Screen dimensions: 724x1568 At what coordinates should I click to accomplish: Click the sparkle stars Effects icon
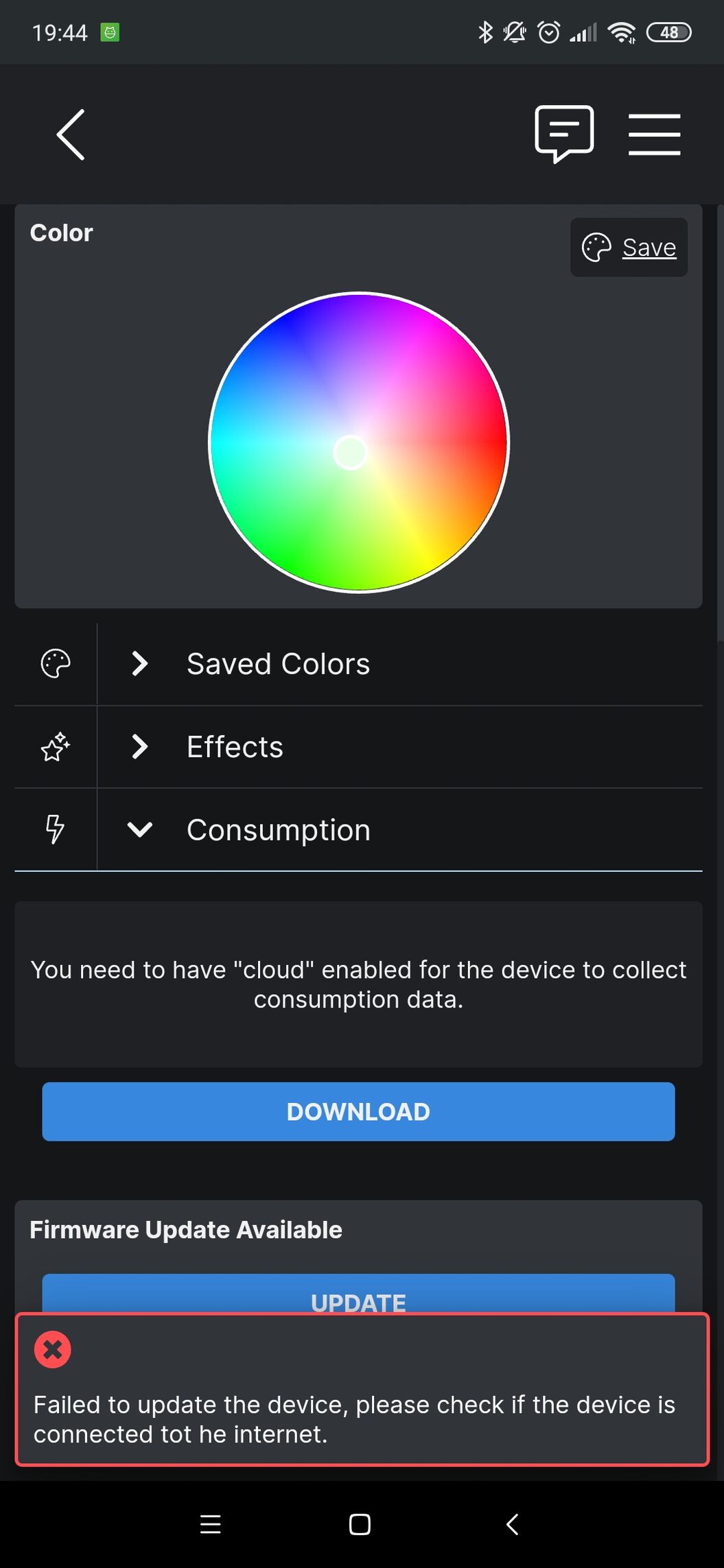(56, 747)
